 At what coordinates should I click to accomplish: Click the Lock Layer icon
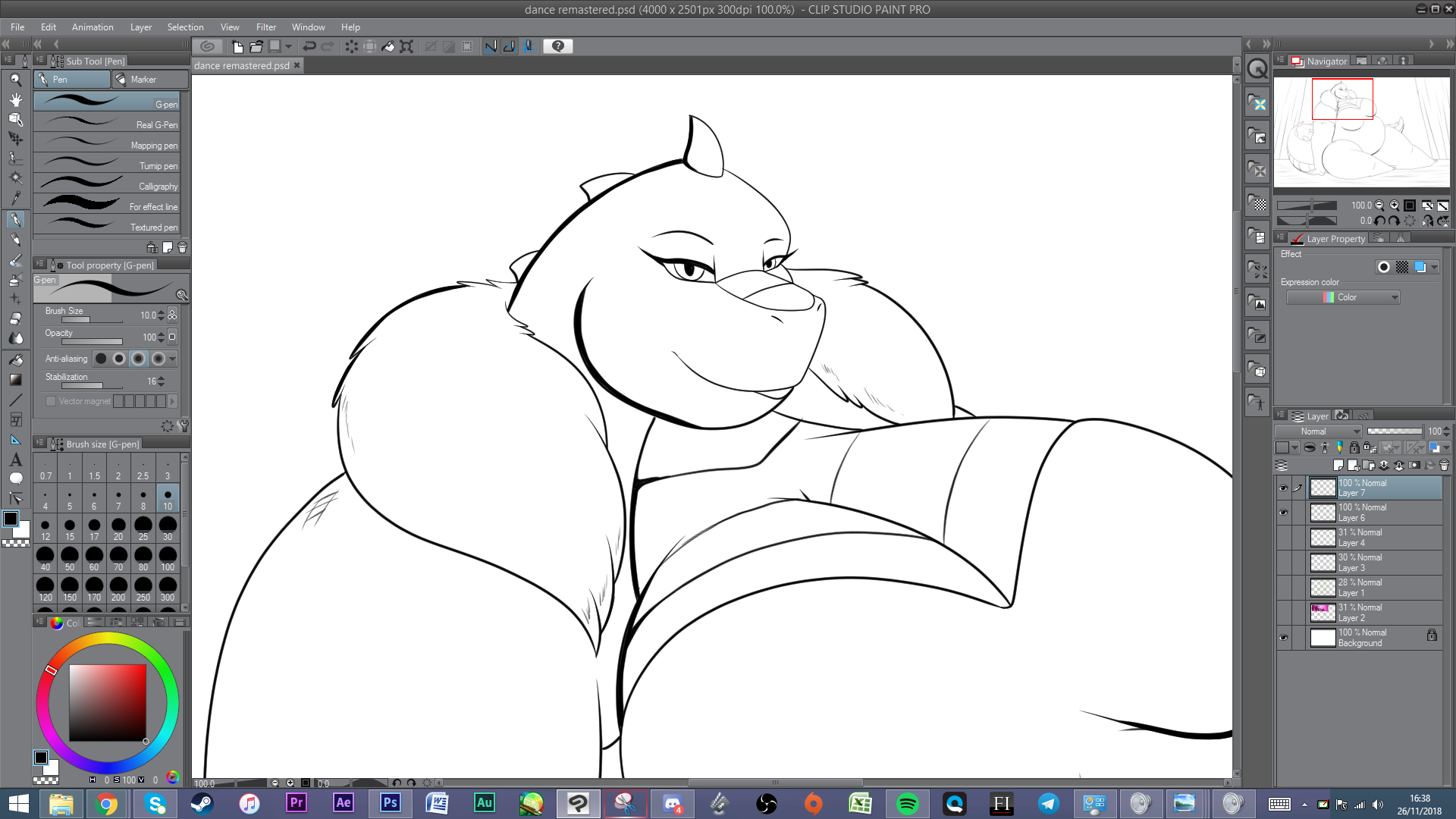[x=1354, y=447]
